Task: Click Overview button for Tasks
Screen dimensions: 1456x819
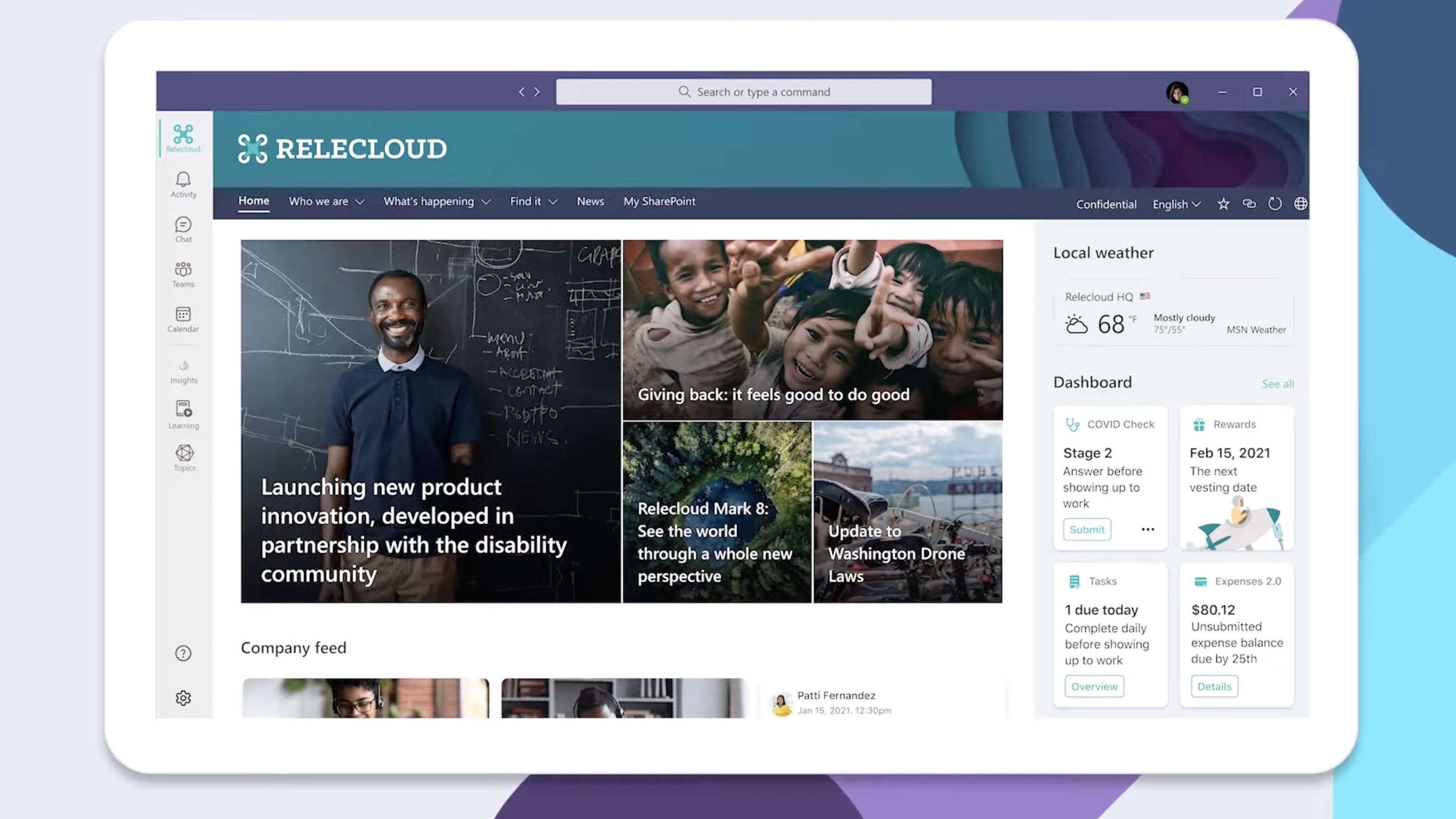Action: 1094,686
